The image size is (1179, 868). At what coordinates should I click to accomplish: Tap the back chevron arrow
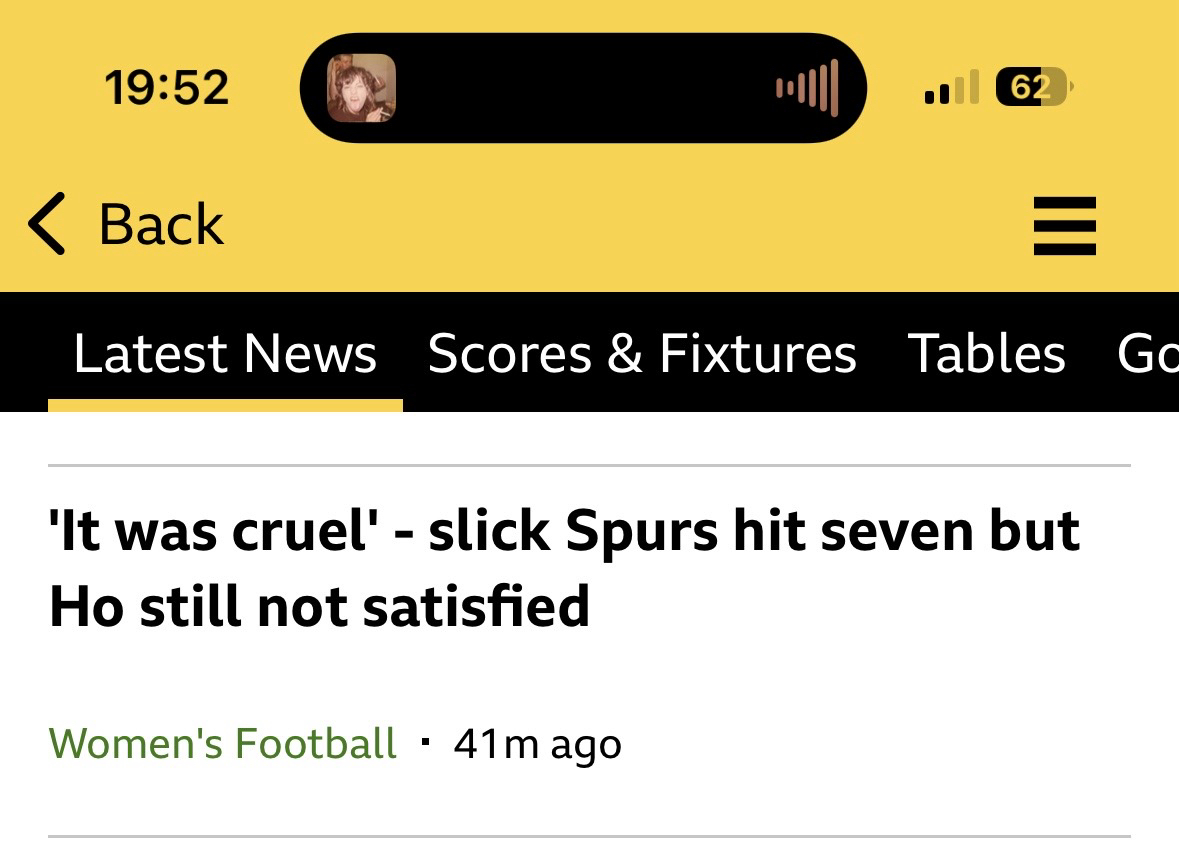pos(47,223)
